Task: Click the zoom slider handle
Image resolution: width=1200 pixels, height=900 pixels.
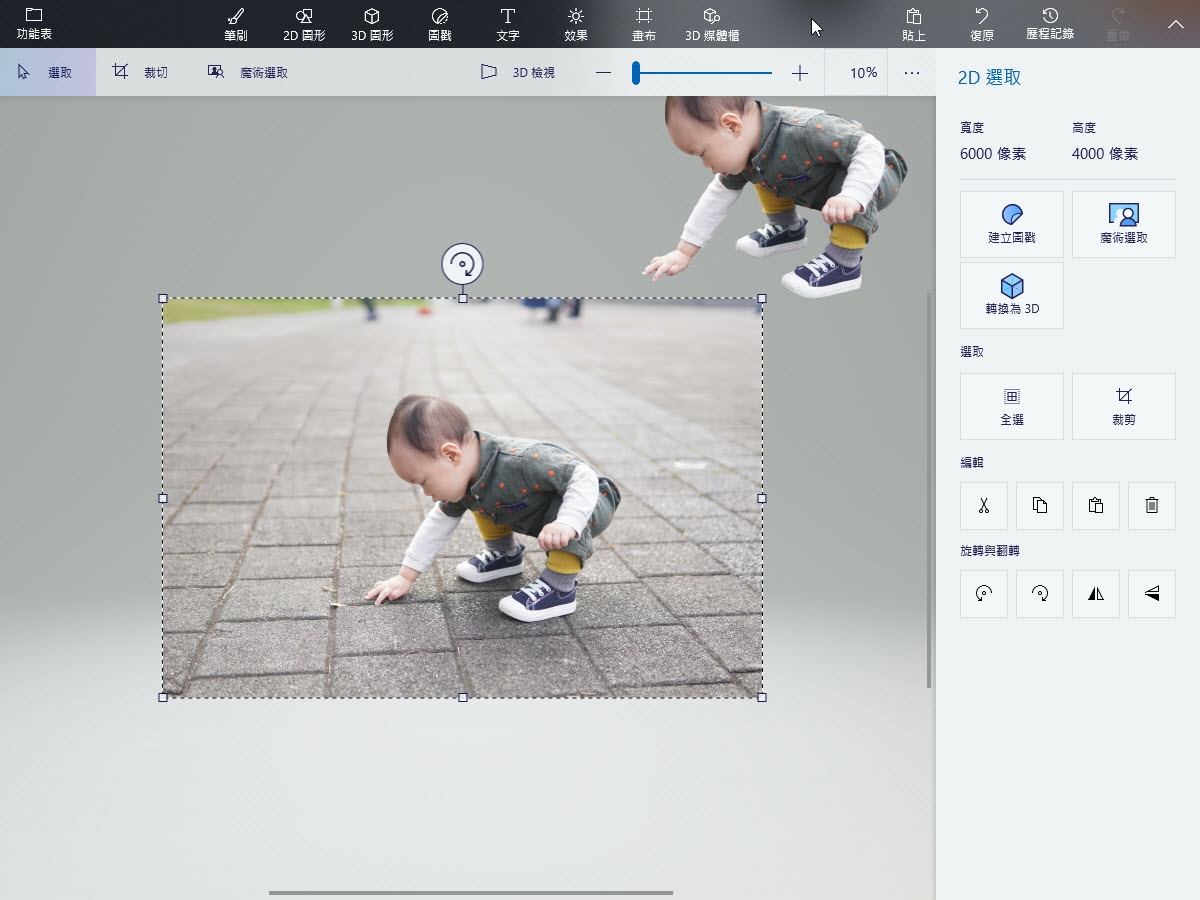Action: [x=635, y=73]
